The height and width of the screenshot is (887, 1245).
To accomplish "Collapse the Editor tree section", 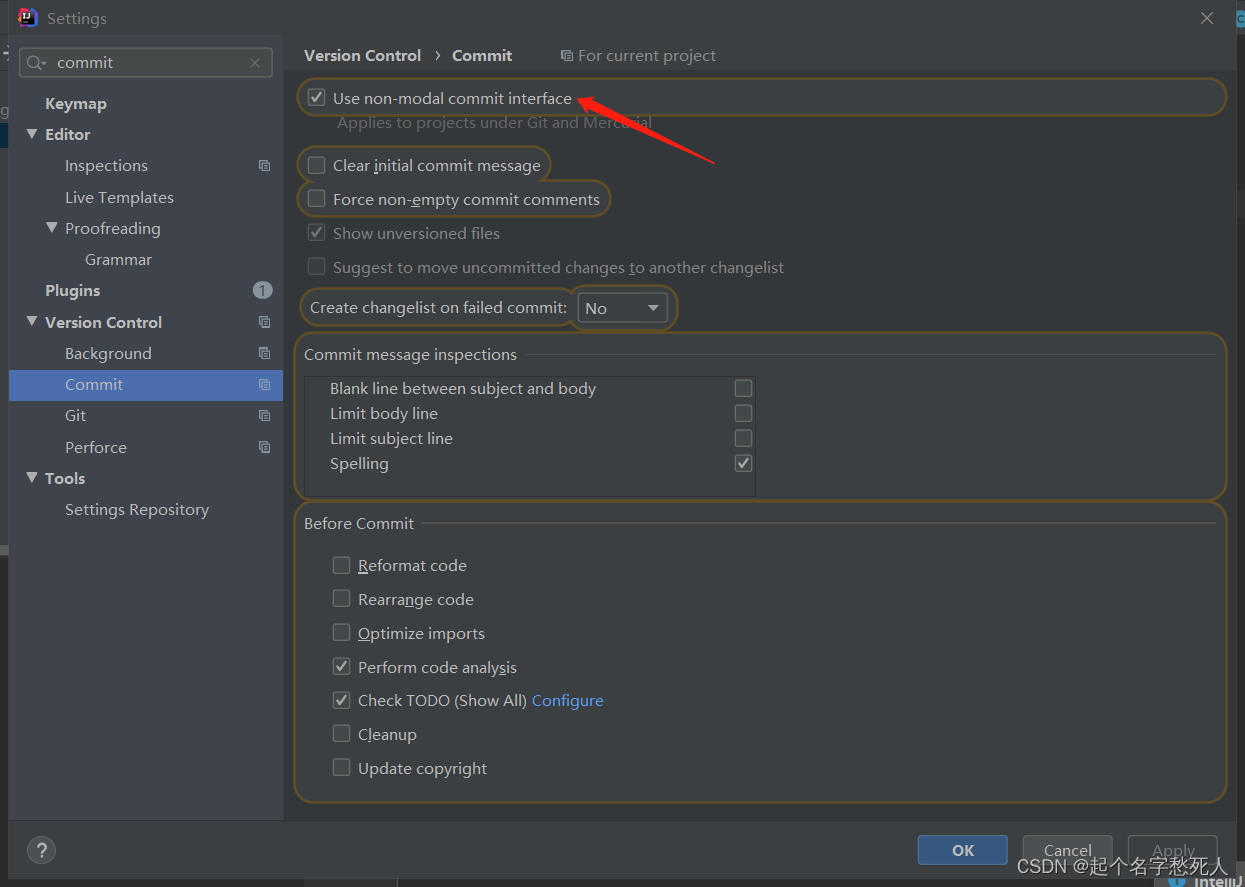I will click(32, 134).
